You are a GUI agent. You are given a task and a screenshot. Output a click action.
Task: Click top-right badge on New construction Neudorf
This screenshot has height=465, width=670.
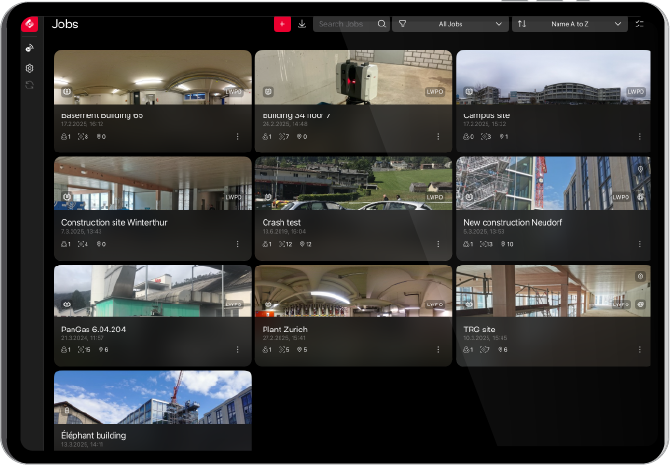(x=640, y=169)
